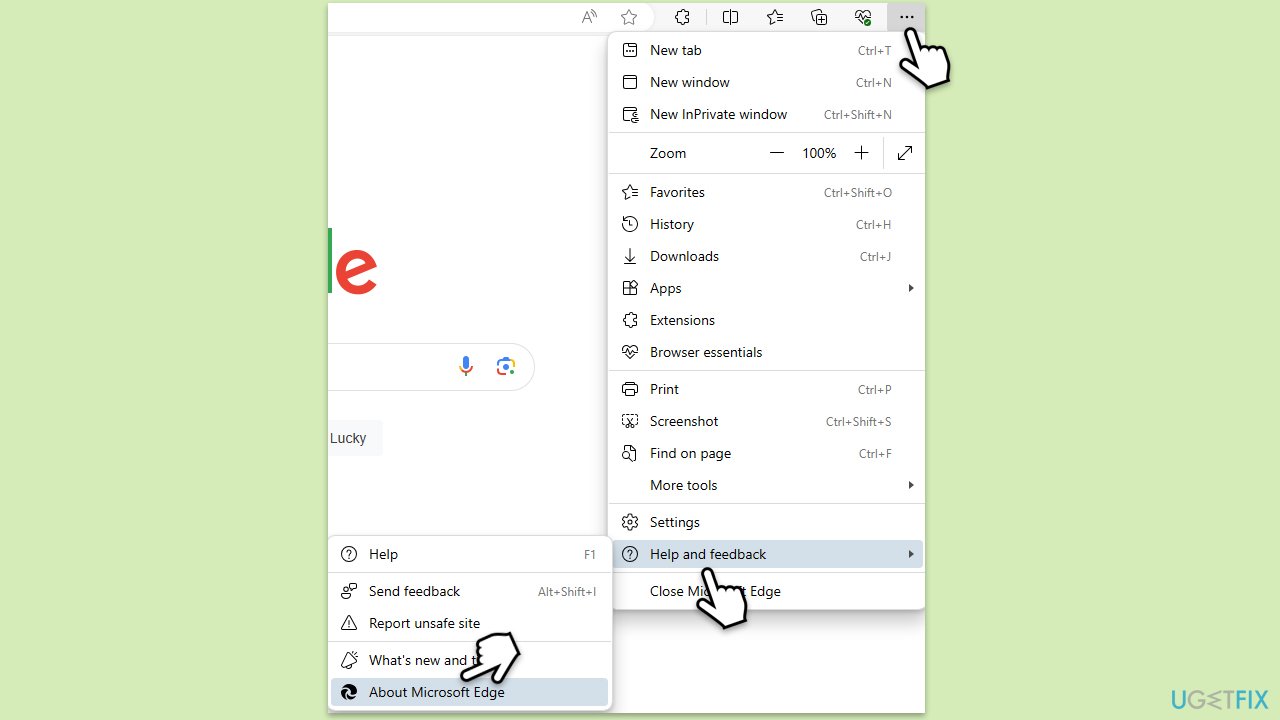Click Google Lens image search icon
Image resolution: width=1280 pixels, height=720 pixels.
pyautogui.click(x=506, y=367)
